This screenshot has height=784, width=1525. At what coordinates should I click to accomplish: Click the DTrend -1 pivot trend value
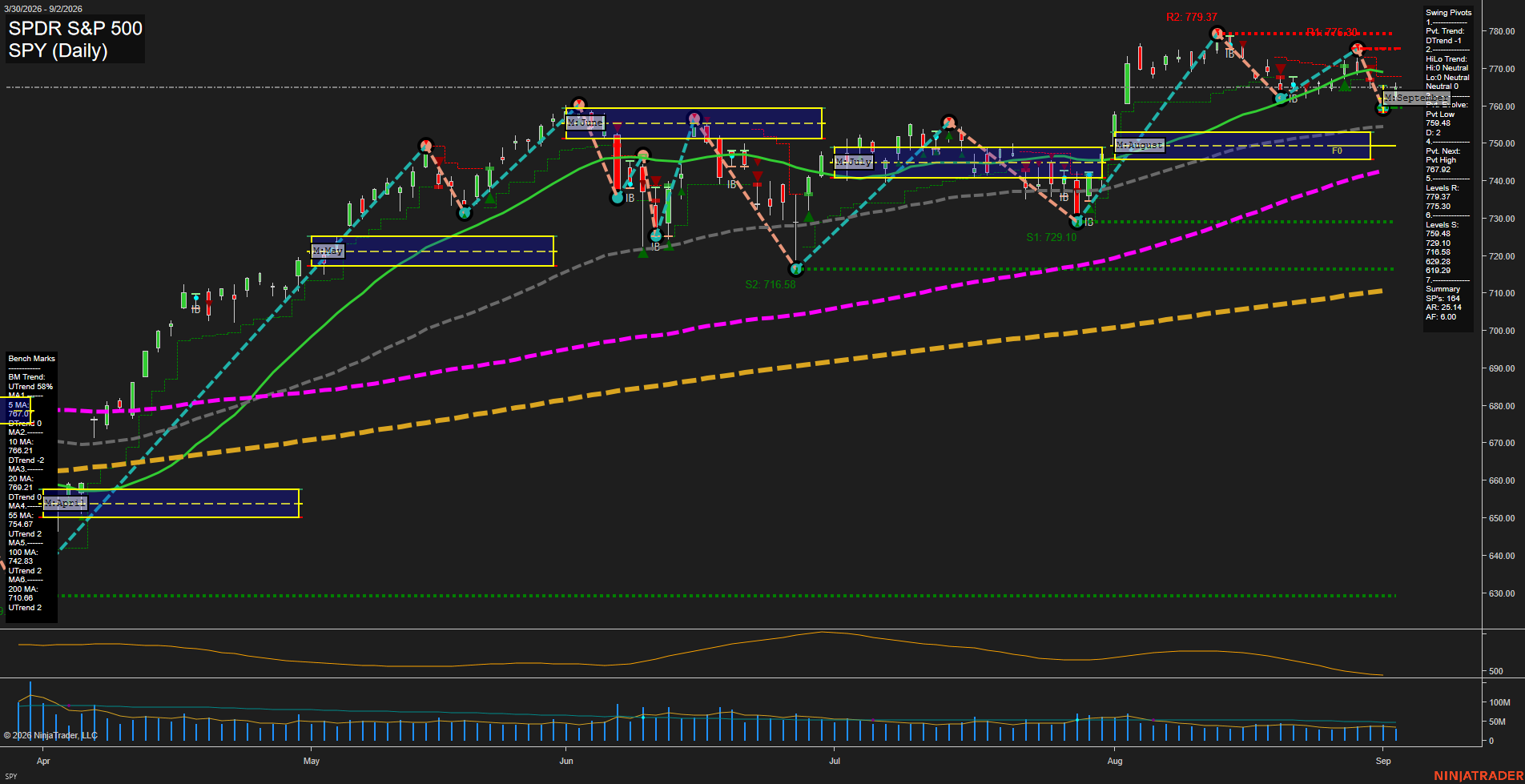point(1444,41)
